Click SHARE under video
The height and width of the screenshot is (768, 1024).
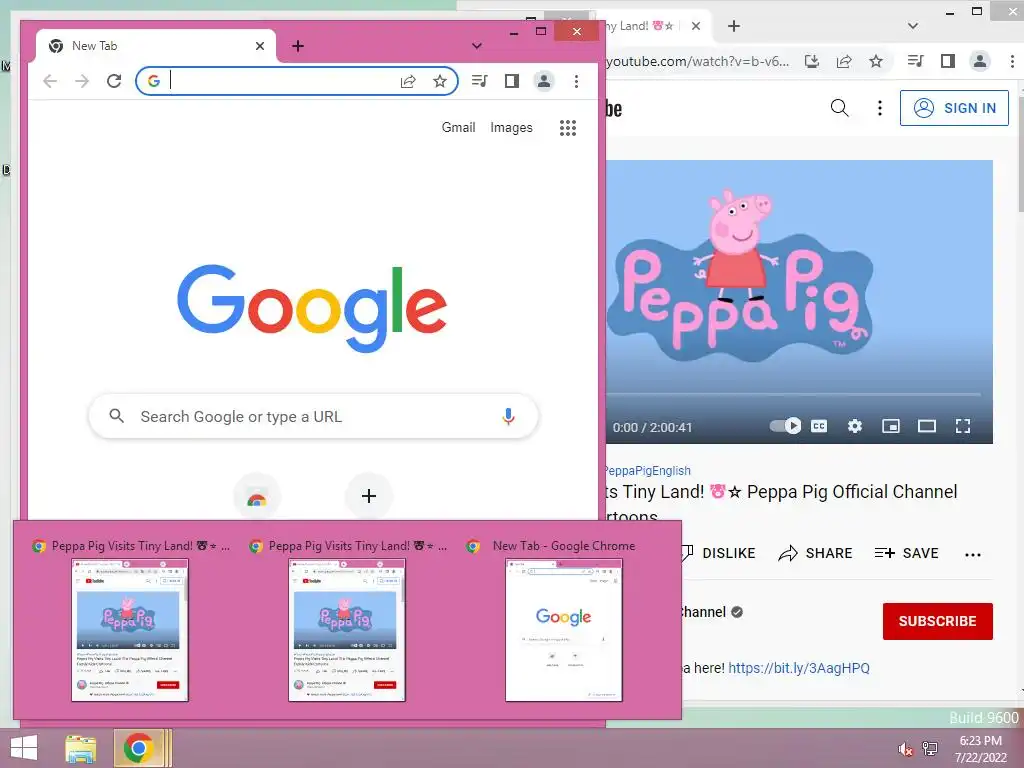click(x=815, y=553)
